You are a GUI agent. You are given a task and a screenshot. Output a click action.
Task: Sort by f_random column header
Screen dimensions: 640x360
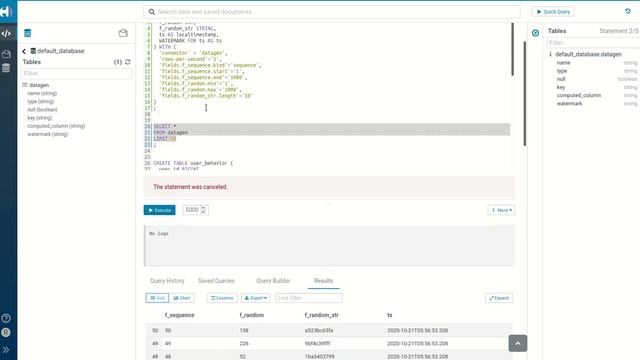point(252,315)
